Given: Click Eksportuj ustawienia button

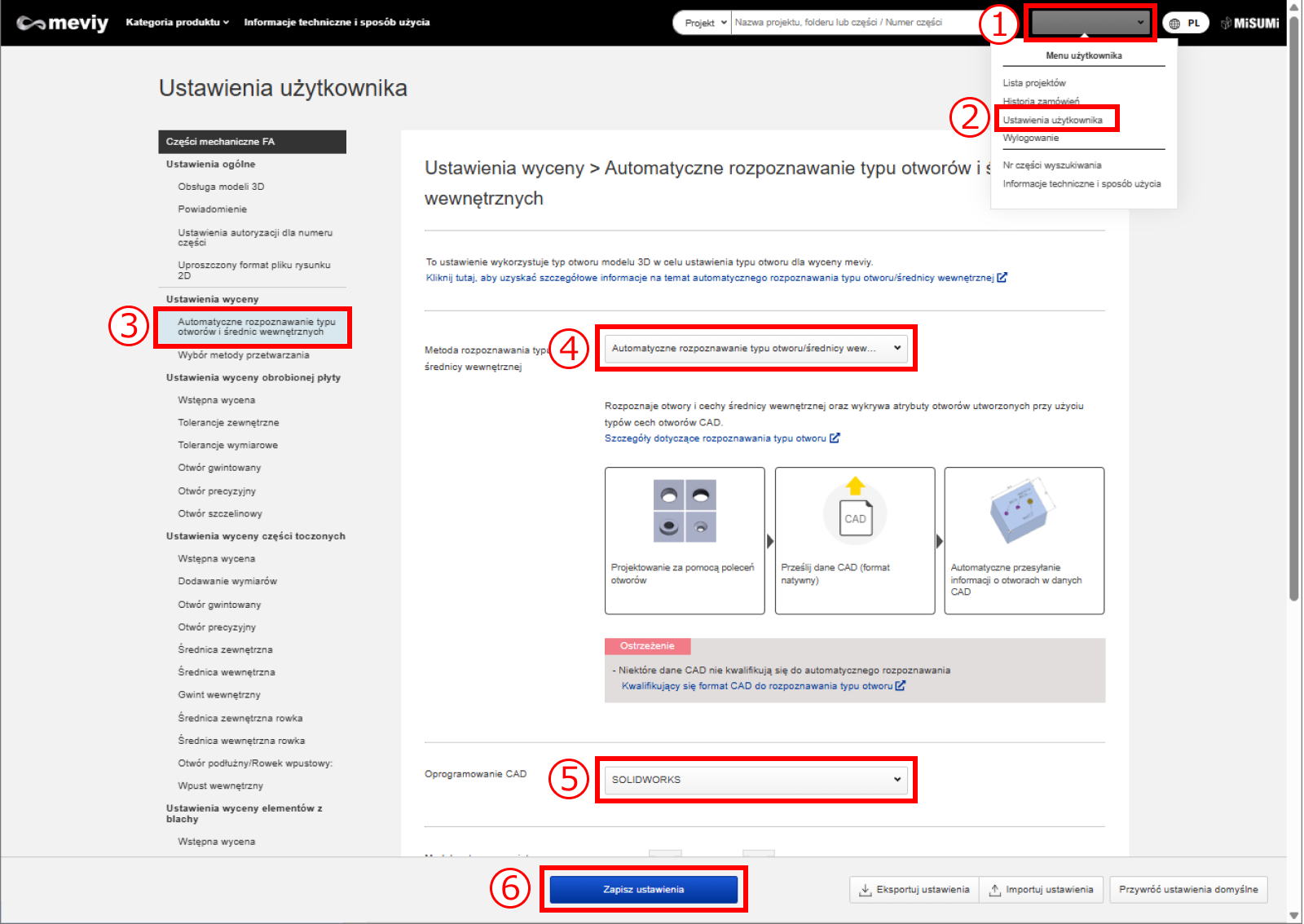Looking at the screenshot, I should pos(914,890).
